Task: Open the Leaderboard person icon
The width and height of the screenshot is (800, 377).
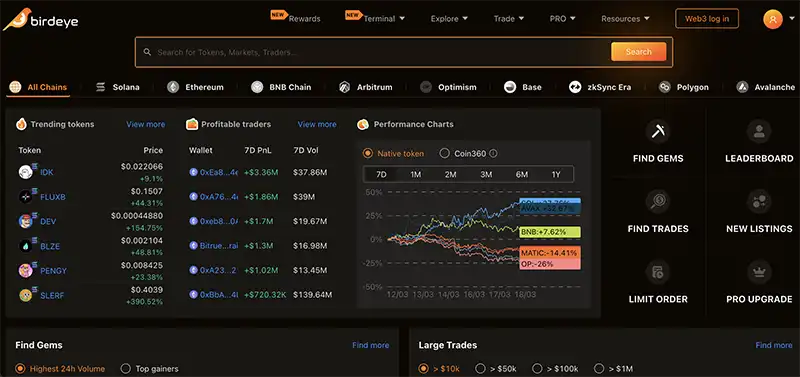Action: tap(759, 132)
